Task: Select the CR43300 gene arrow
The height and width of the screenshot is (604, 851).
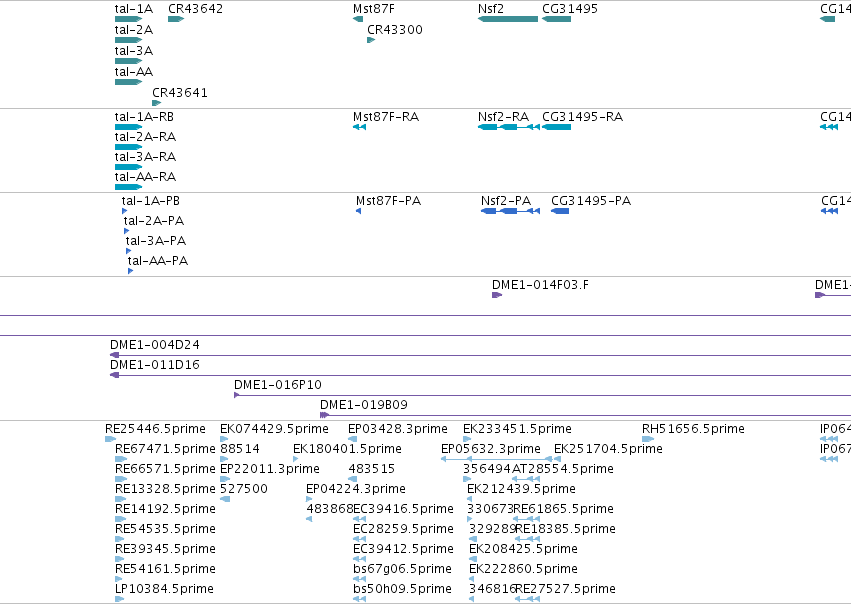Action: click(x=371, y=40)
